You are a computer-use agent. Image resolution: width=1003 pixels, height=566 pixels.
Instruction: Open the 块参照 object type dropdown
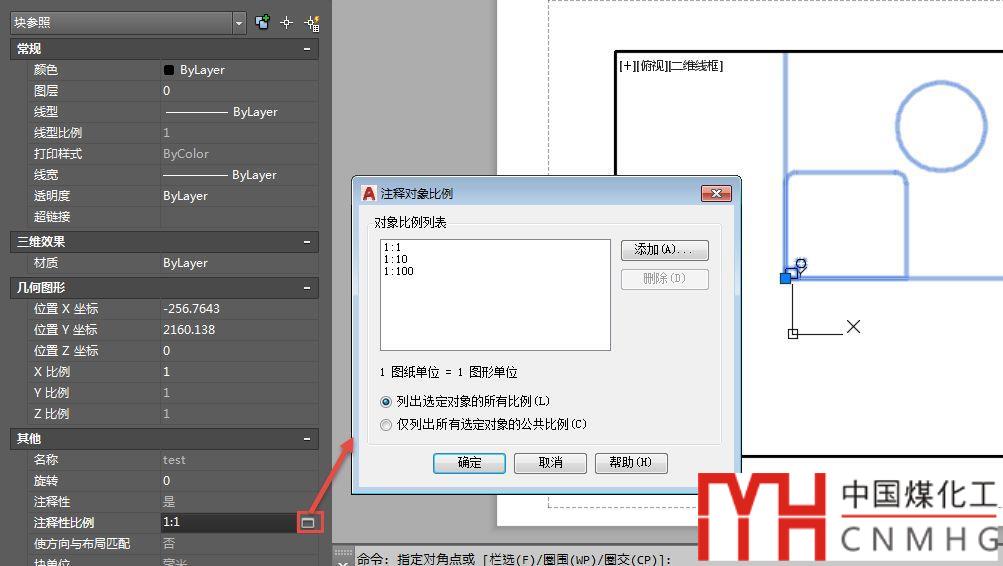point(238,22)
